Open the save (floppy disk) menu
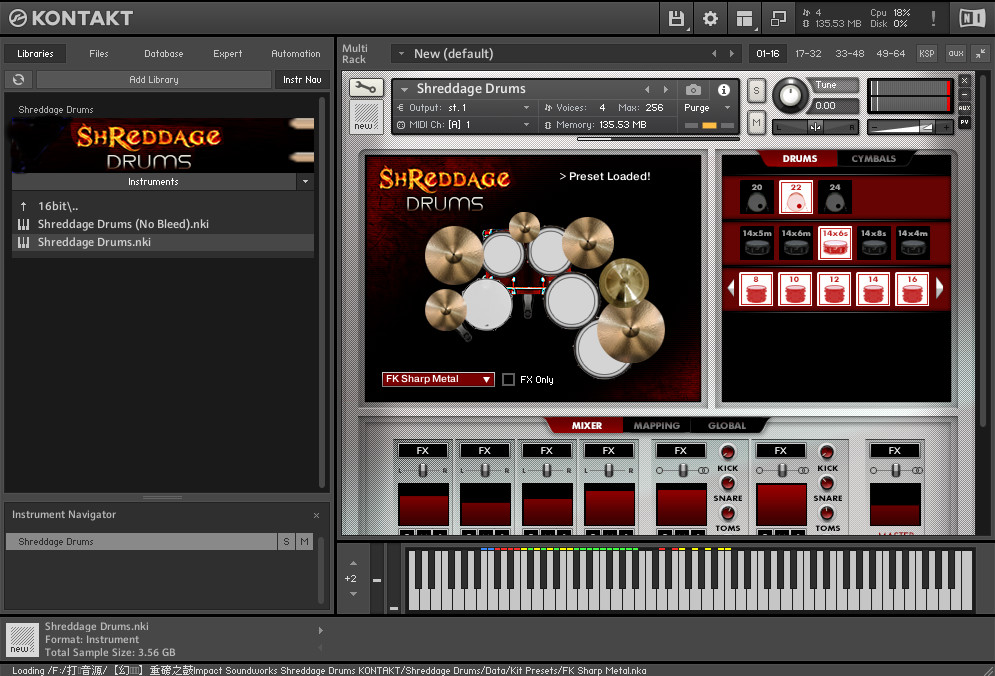The width and height of the screenshot is (995, 676). point(676,18)
